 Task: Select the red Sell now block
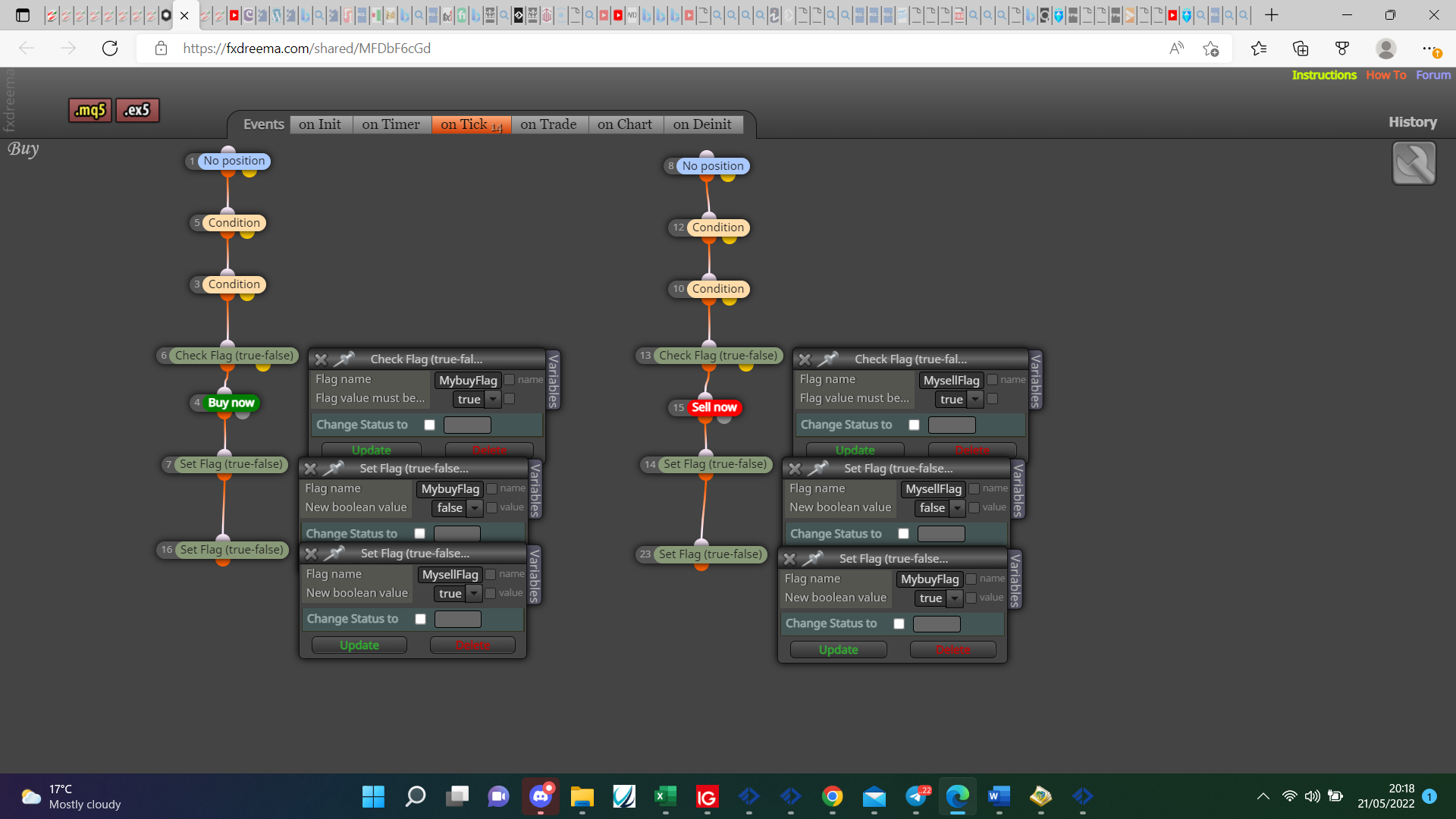click(714, 407)
